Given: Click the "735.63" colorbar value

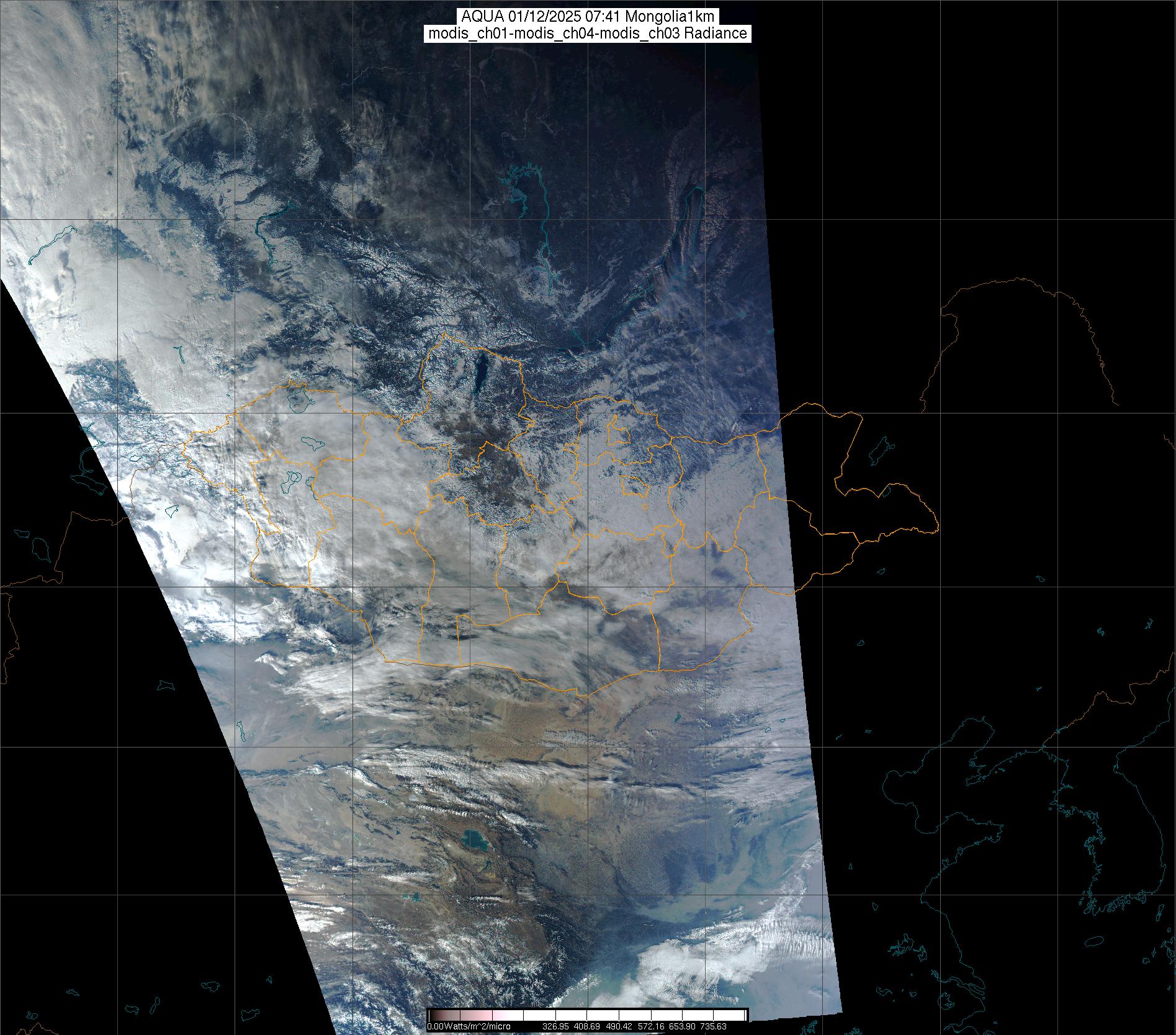Looking at the screenshot, I should click(715, 1026).
